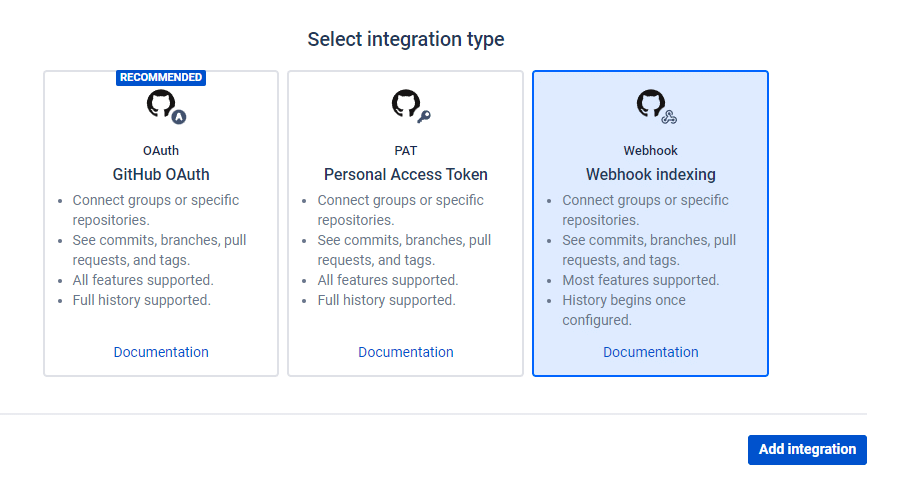
Task: Click the RECOMMENDED badge on OAuth card
Action: (161, 77)
